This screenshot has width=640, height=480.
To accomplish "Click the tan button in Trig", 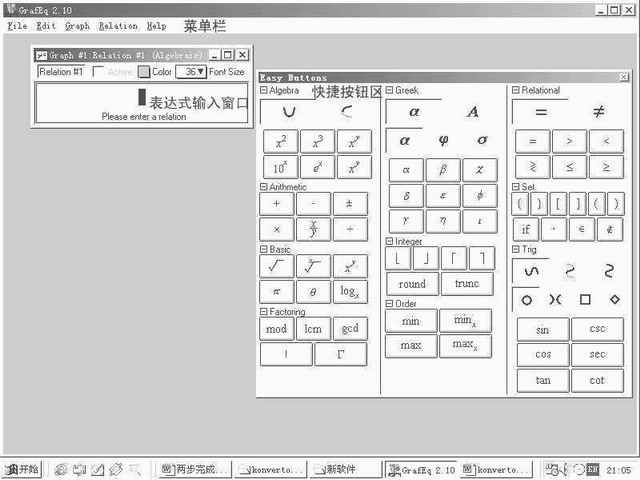I will (x=543, y=380).
